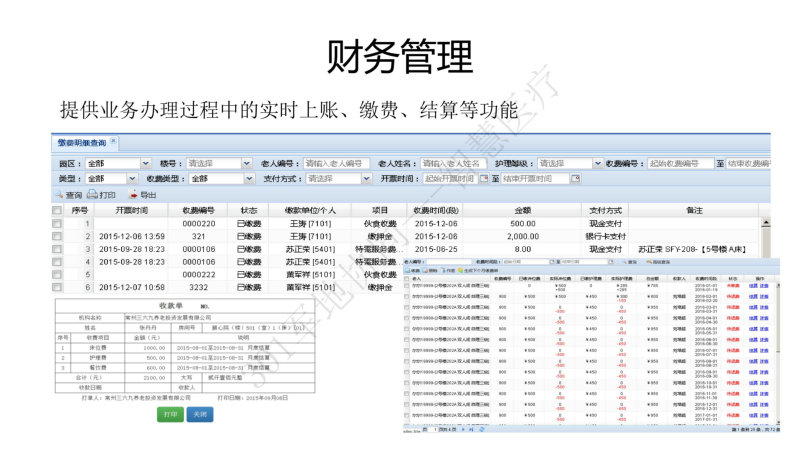The height and width of the screenshot is (450, 800).
Task: Click into the 起始收费编号 input field
Action: (680, 163)
